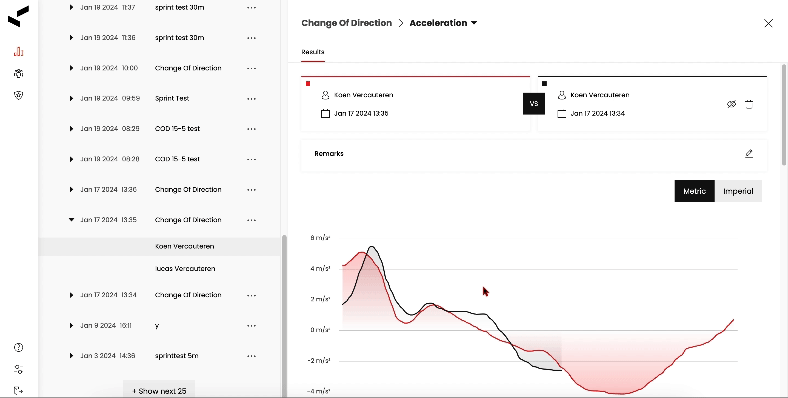
Task: Toggle the hide comparison eye icon
Action: [x=731, y=104]
